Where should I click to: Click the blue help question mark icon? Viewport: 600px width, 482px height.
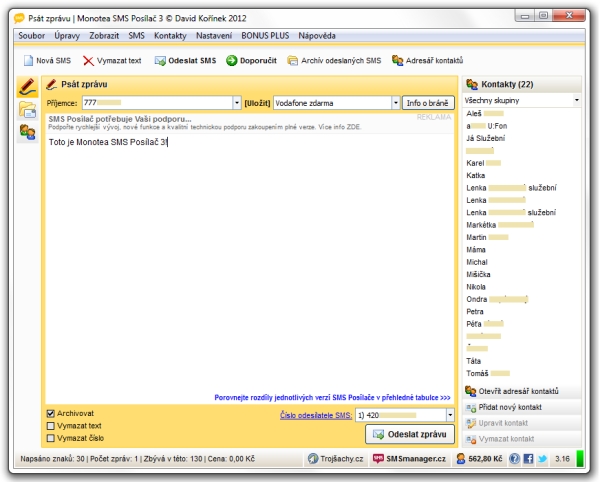(x=514, y=458)
